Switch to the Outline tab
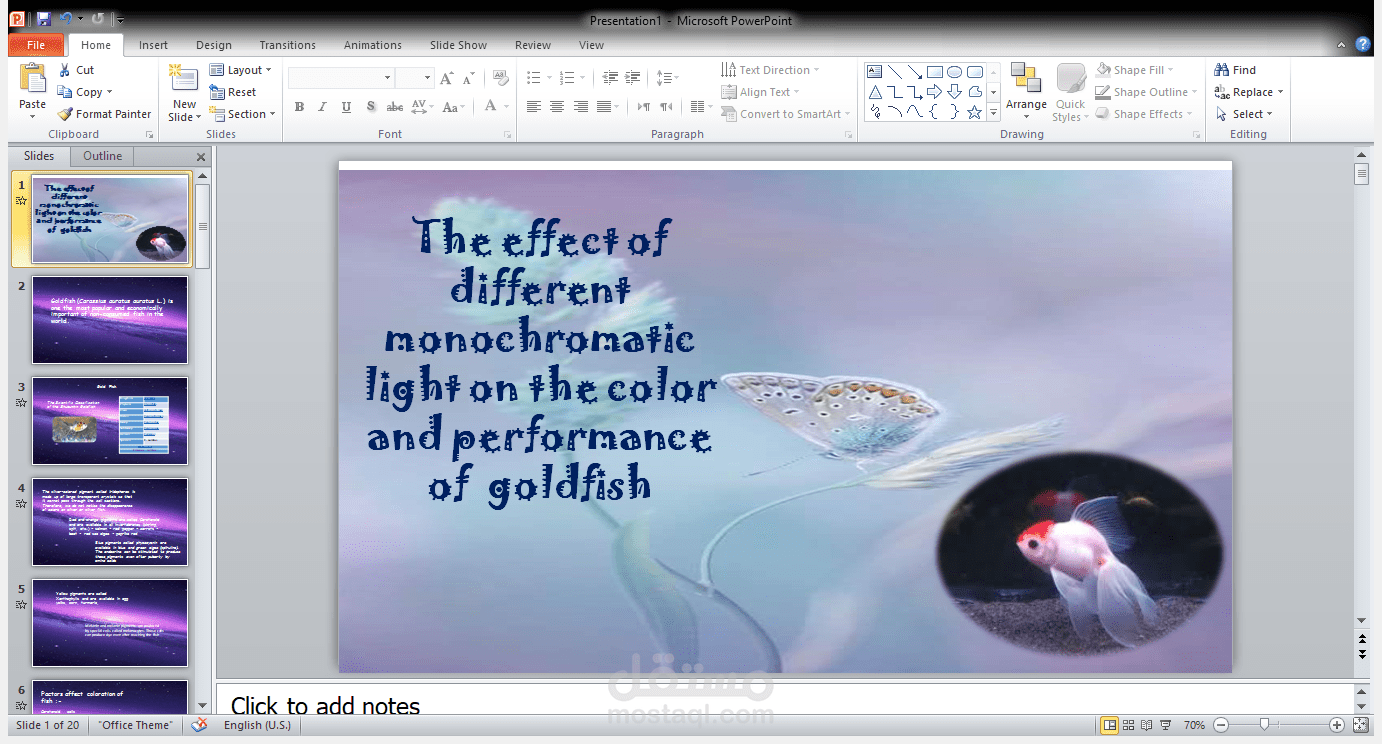Viewport: 1382px width, 744px height. coord(101,155)
